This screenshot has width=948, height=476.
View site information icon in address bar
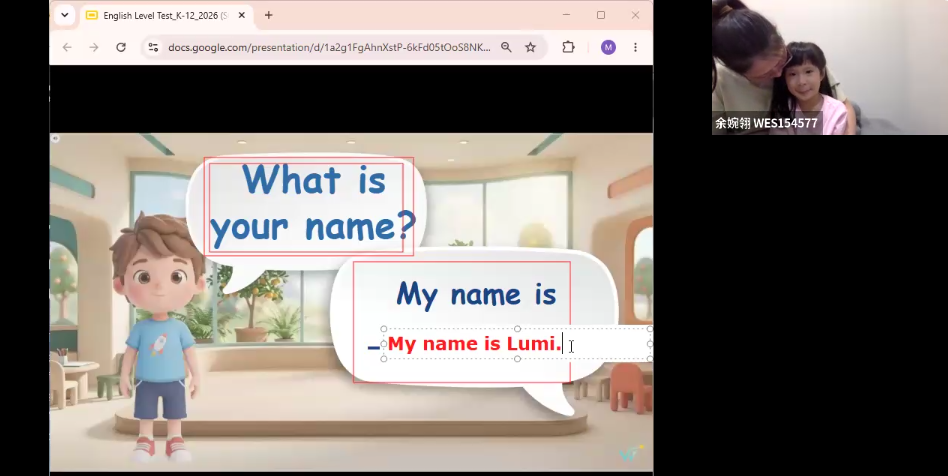click(154, 47)
